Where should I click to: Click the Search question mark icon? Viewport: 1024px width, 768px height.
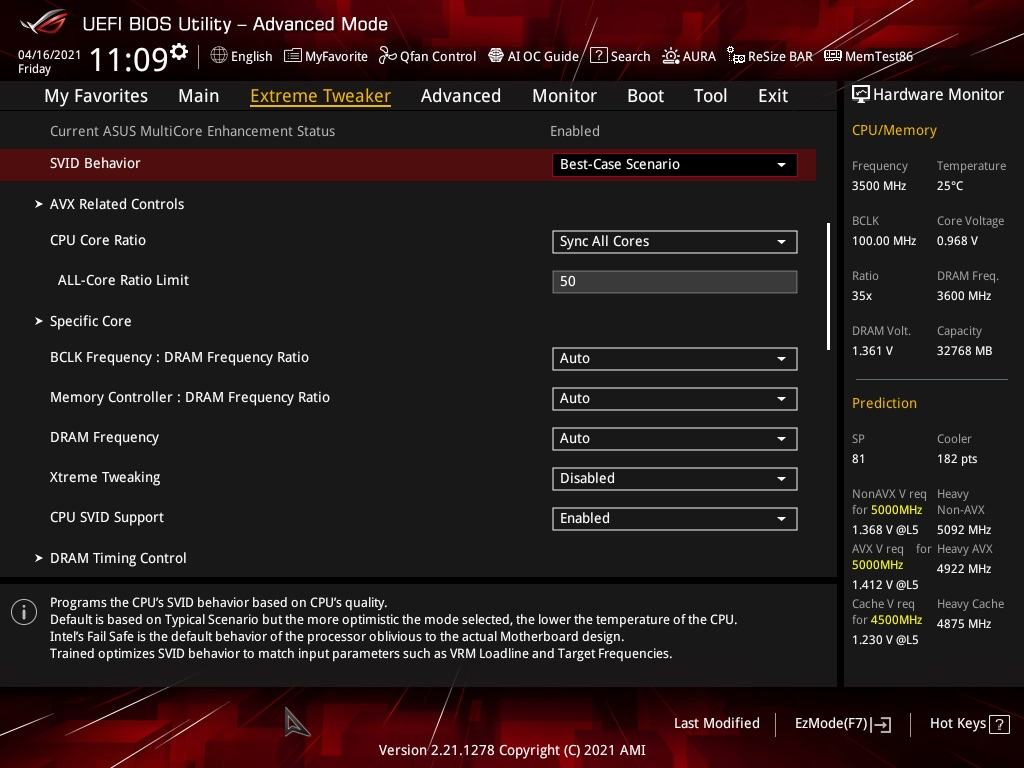(x=598, y=56)
